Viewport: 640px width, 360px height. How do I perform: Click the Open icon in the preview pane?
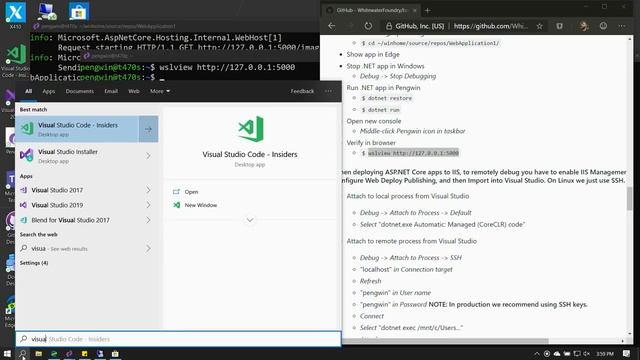176,192
